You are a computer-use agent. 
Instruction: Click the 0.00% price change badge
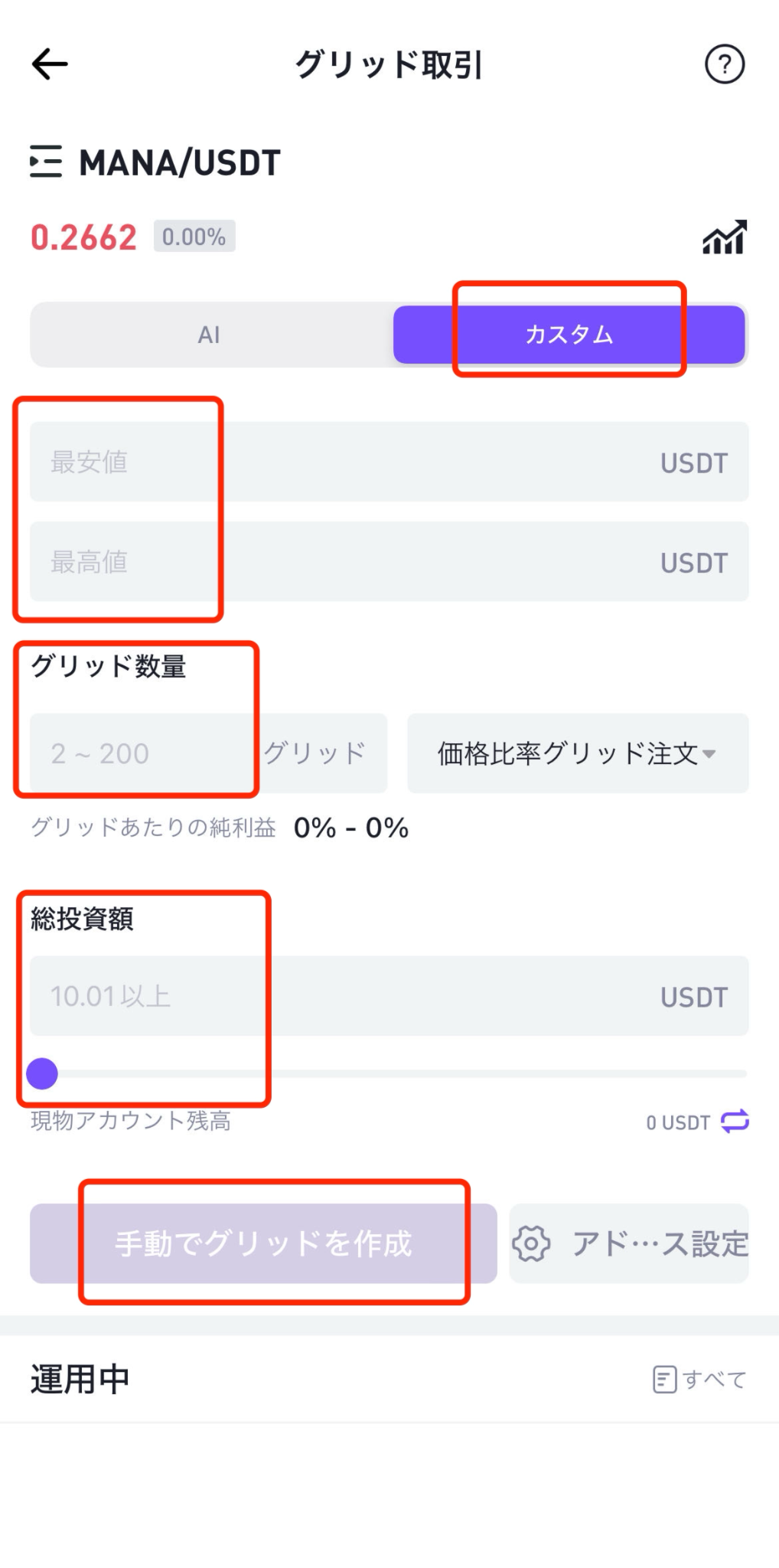click(x=194, y=237)
